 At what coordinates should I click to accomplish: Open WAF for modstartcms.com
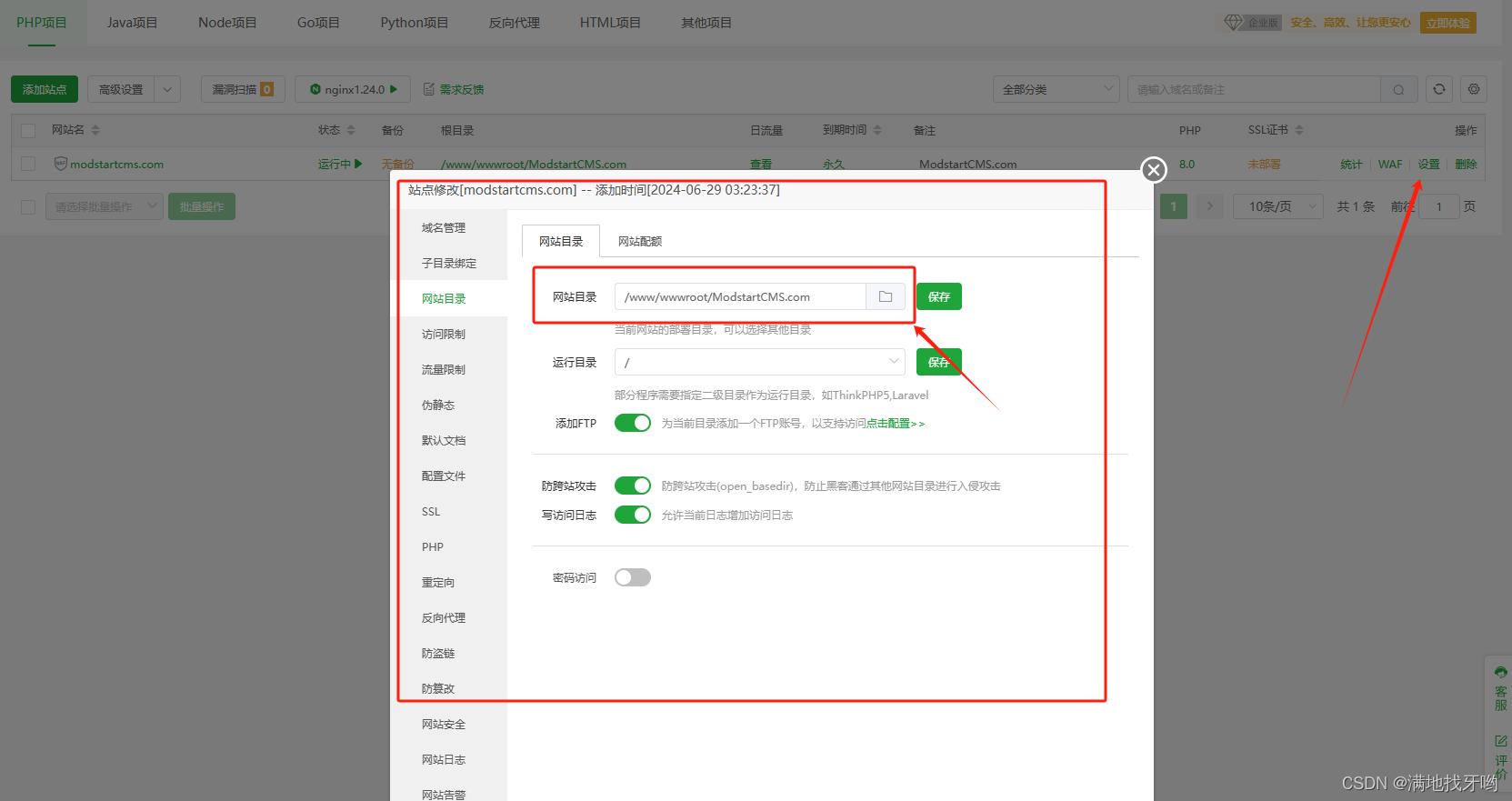[x=1390, y=164]
